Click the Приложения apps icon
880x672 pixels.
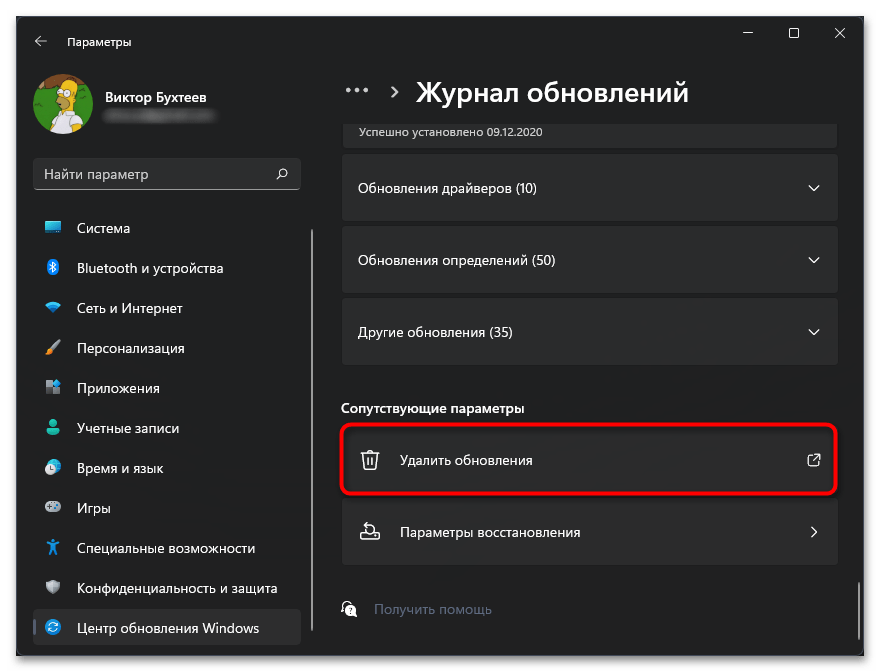click(54, 388)
